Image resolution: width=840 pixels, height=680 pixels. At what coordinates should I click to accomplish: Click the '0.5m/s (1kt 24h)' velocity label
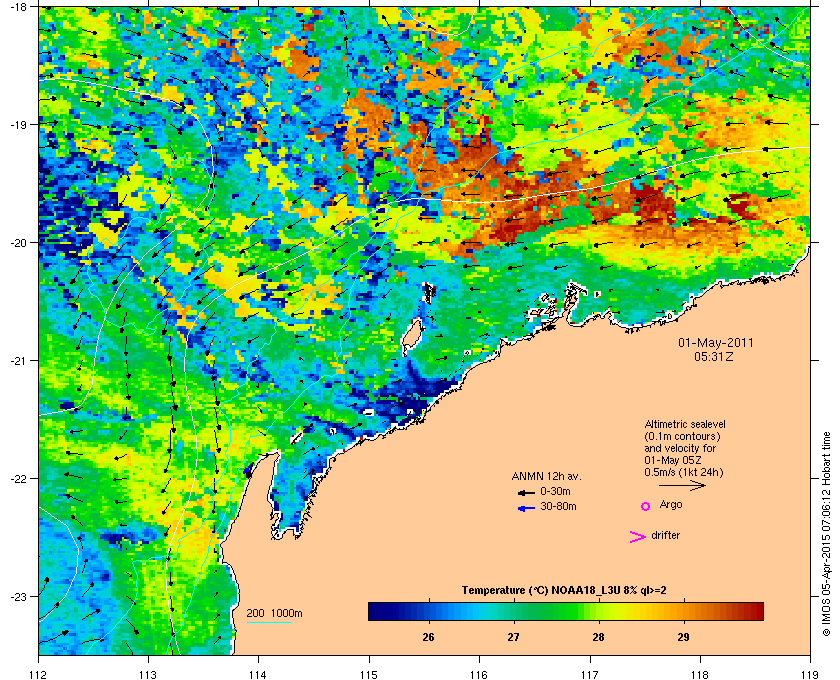point(684,473)
